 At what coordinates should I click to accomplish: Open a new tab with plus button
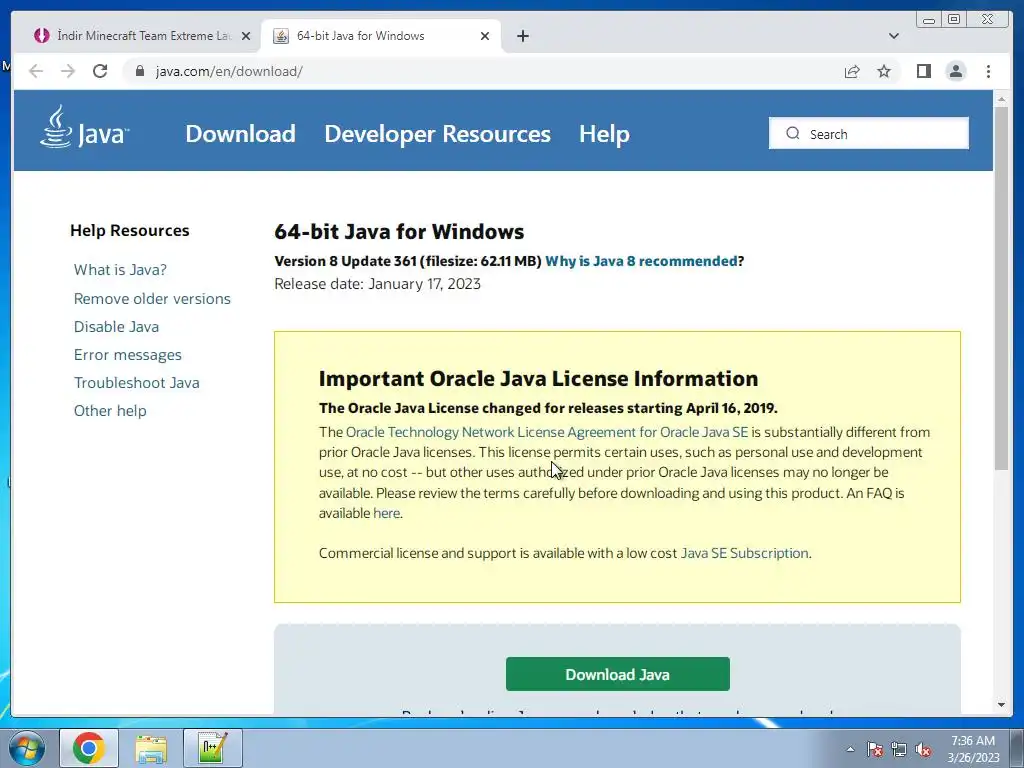[x=522, y=36]
